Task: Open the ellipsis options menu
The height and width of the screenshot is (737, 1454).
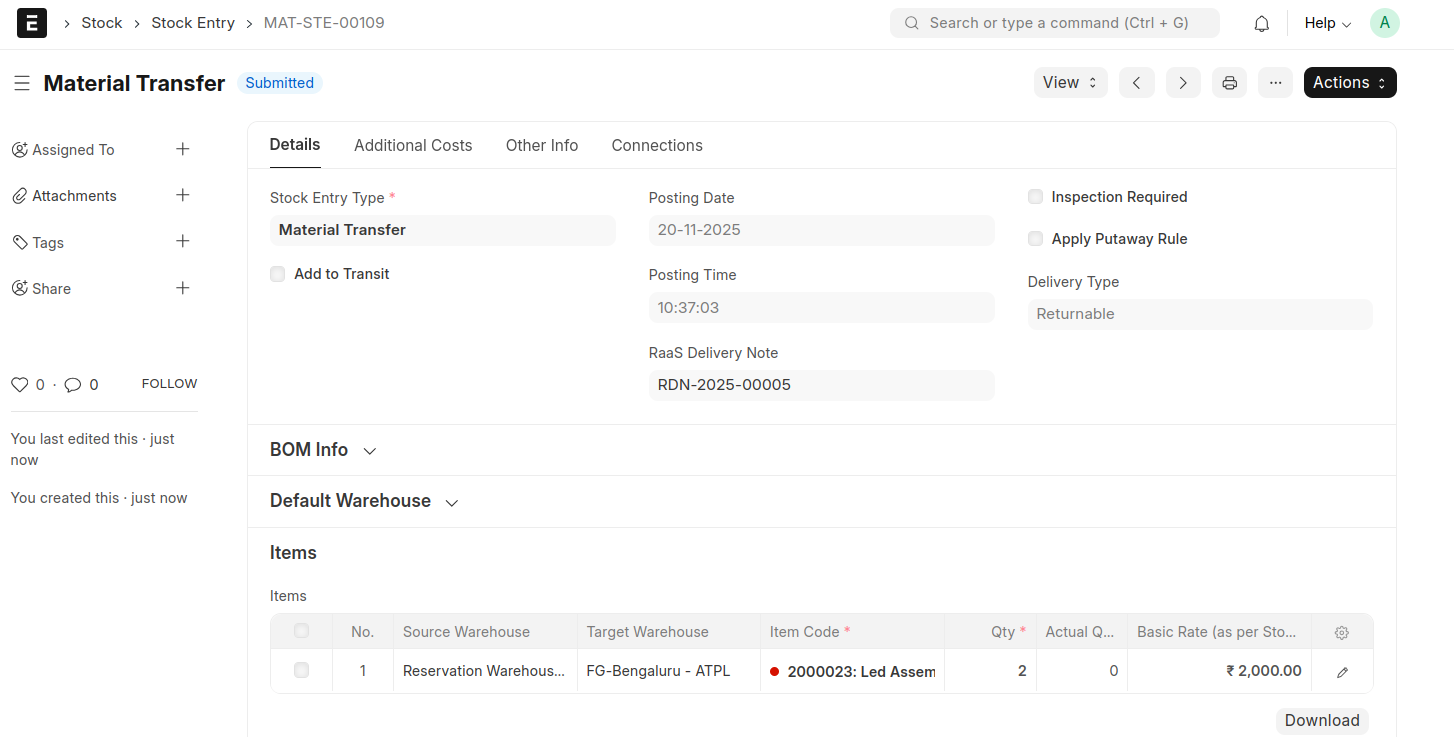Action: 1275,82
